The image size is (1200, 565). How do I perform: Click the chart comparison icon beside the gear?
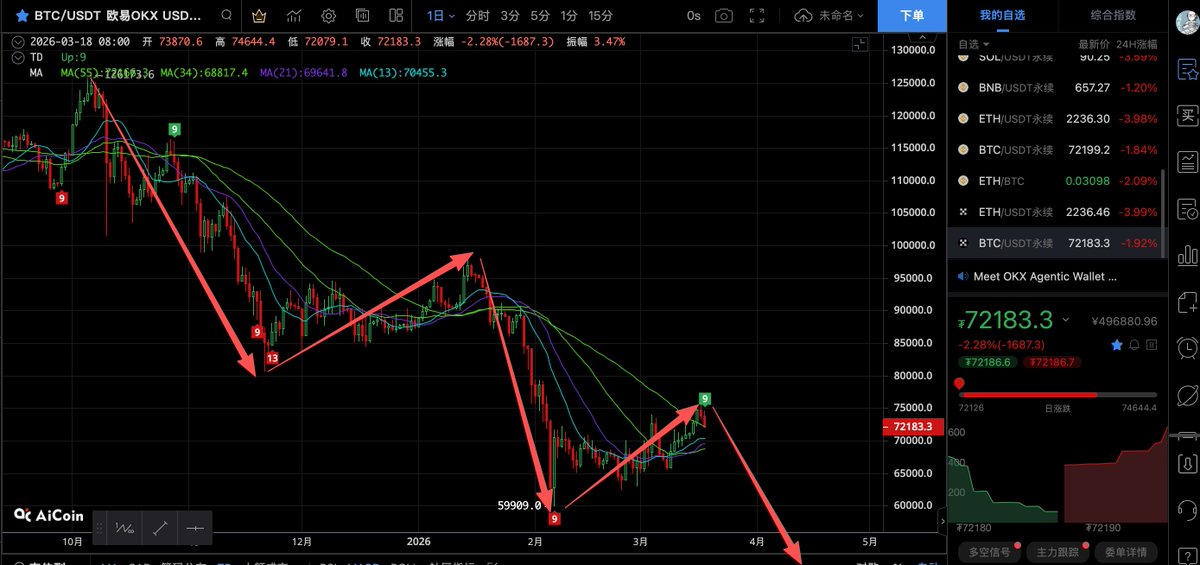coord(362,16)
